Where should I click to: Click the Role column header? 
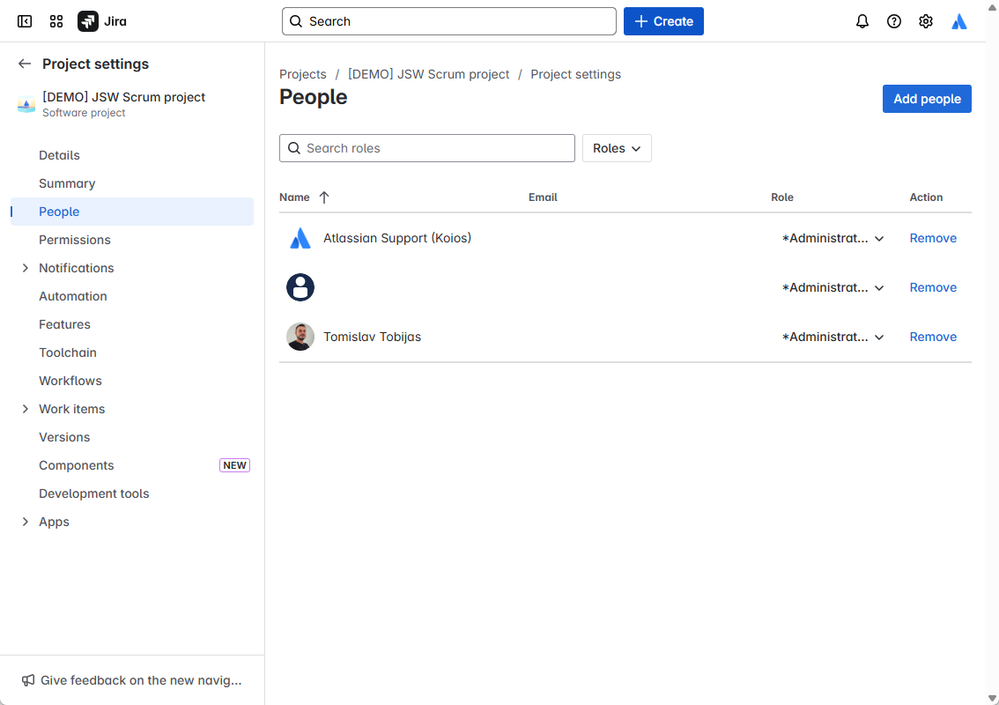(782, 197)
